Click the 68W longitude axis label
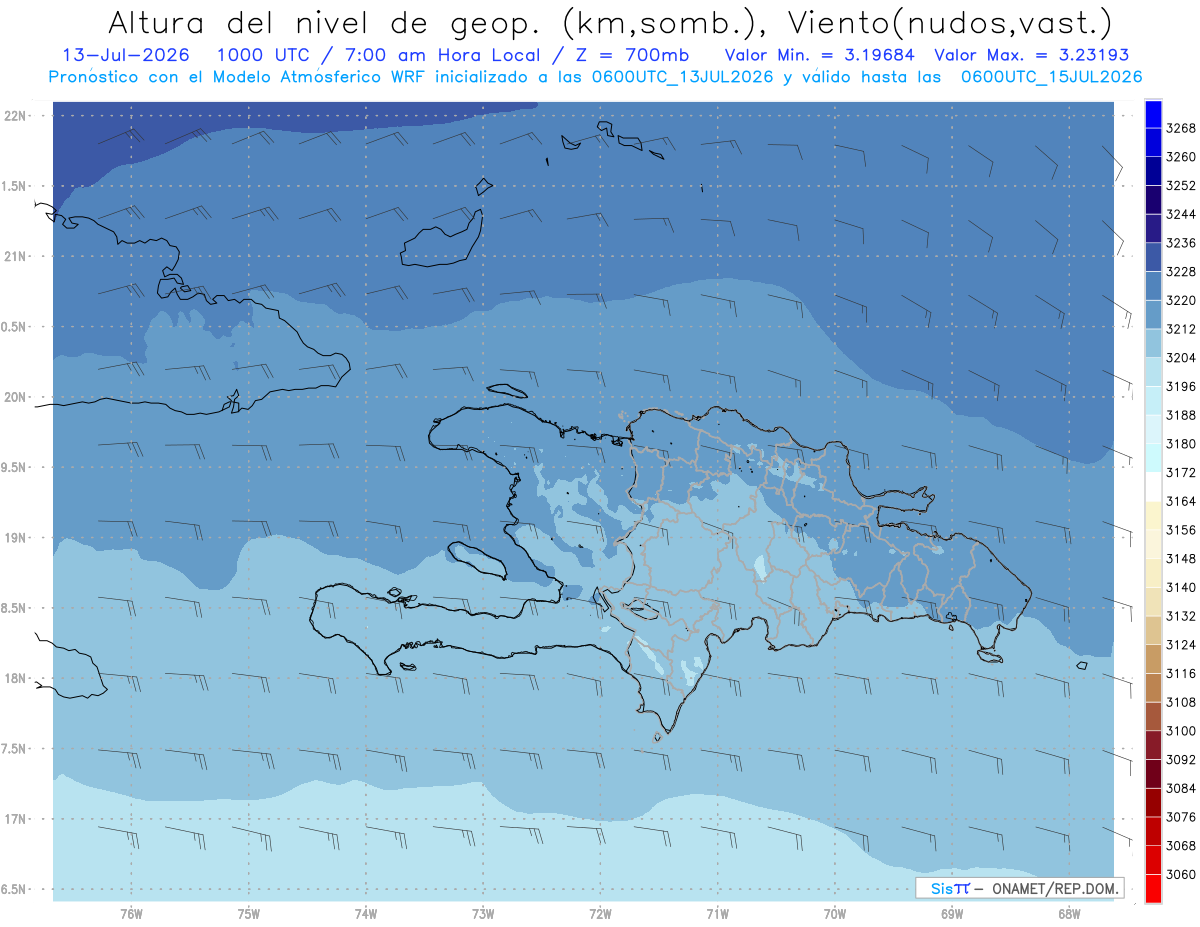 1069,915
